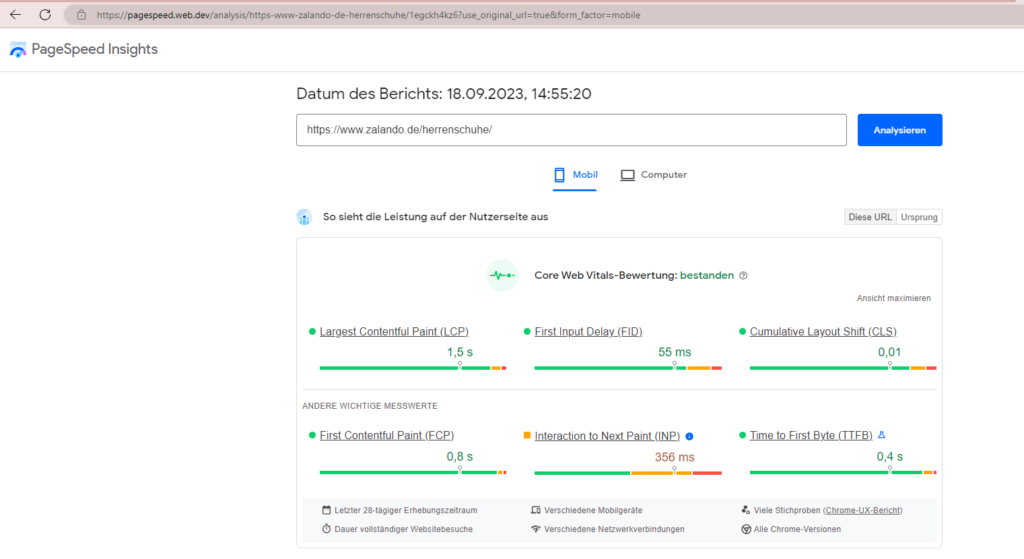Click the monitor icon in the Computer tab
The height and width of the screenshot is (559, 1024).
[x=628, y=175]
